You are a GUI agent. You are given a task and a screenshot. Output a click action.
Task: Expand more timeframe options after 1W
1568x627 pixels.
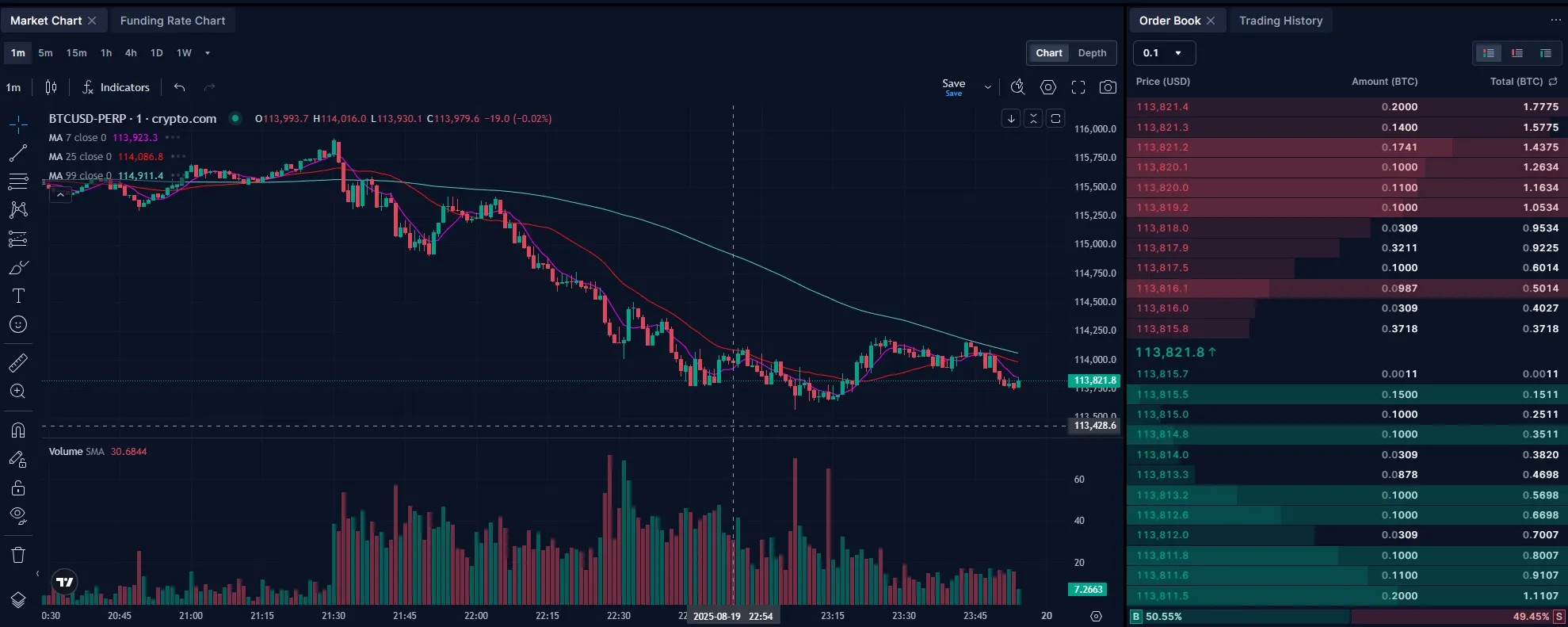pos(208,53)
